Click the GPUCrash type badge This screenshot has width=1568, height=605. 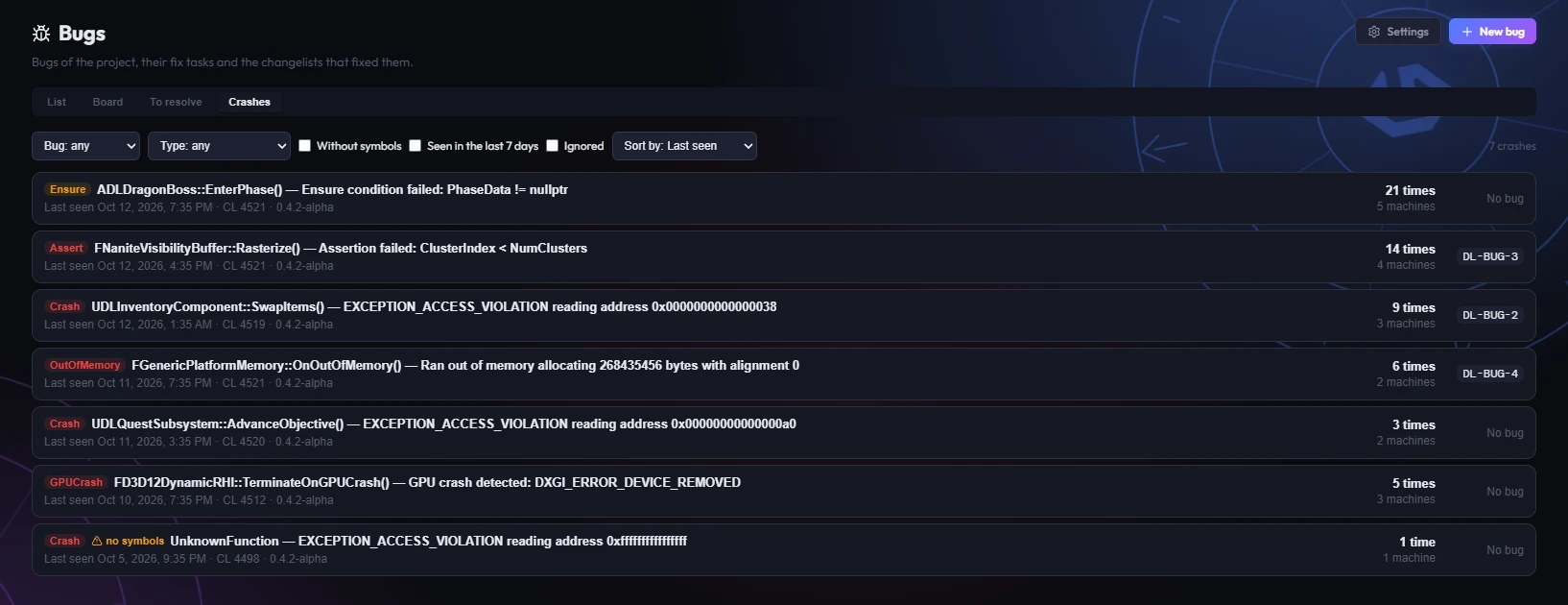coord(76,482)
